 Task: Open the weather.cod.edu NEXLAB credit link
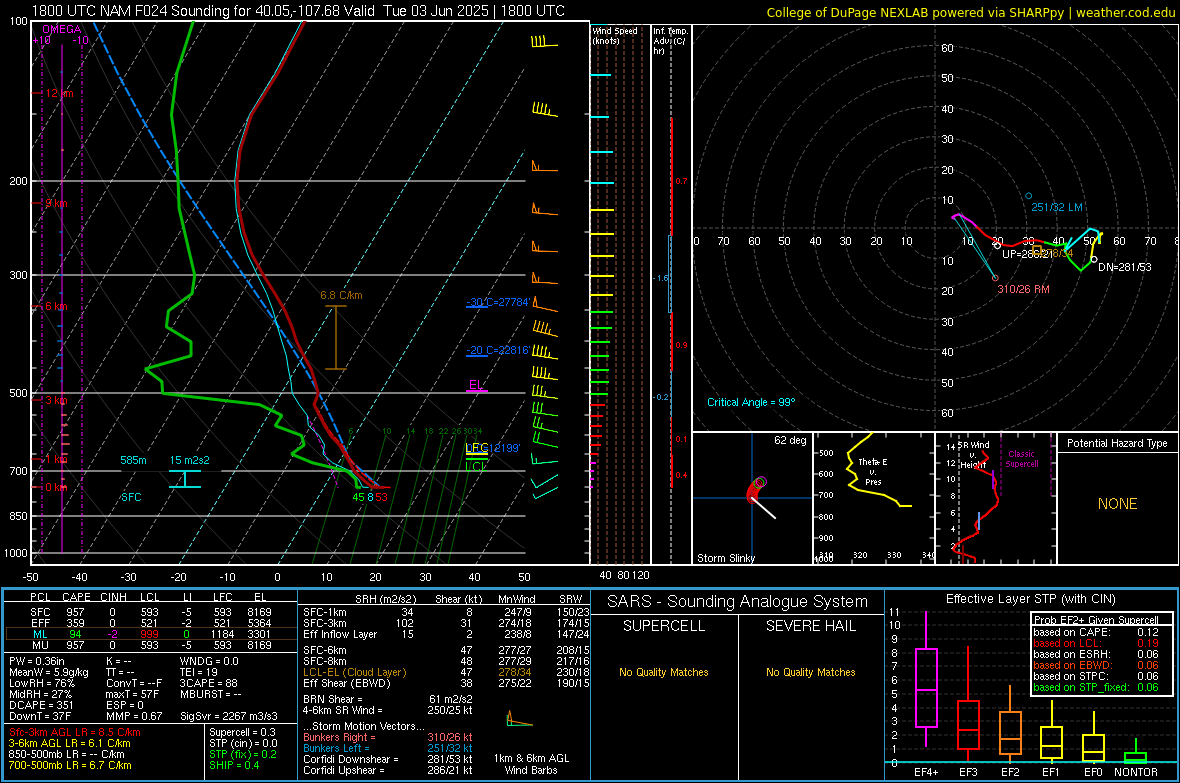point(970,12)
